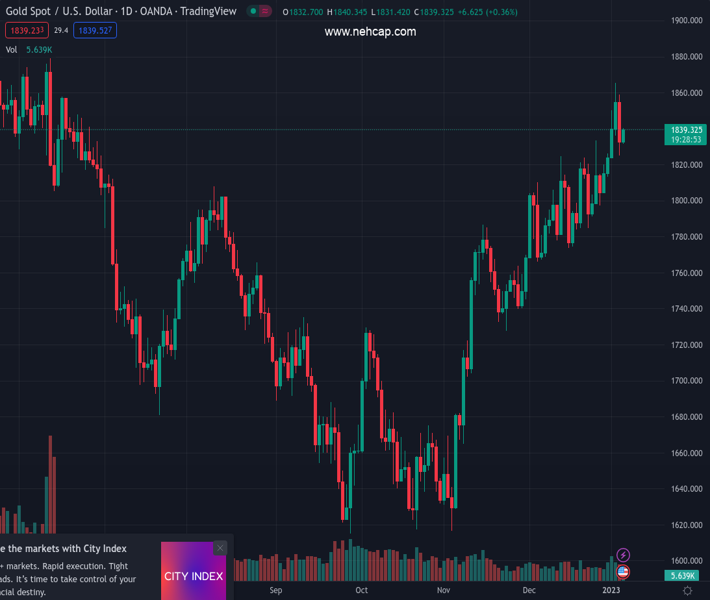Click the www.nehcap.com watermark text
The image size is (710, 600).
click(x=370, y=32)
